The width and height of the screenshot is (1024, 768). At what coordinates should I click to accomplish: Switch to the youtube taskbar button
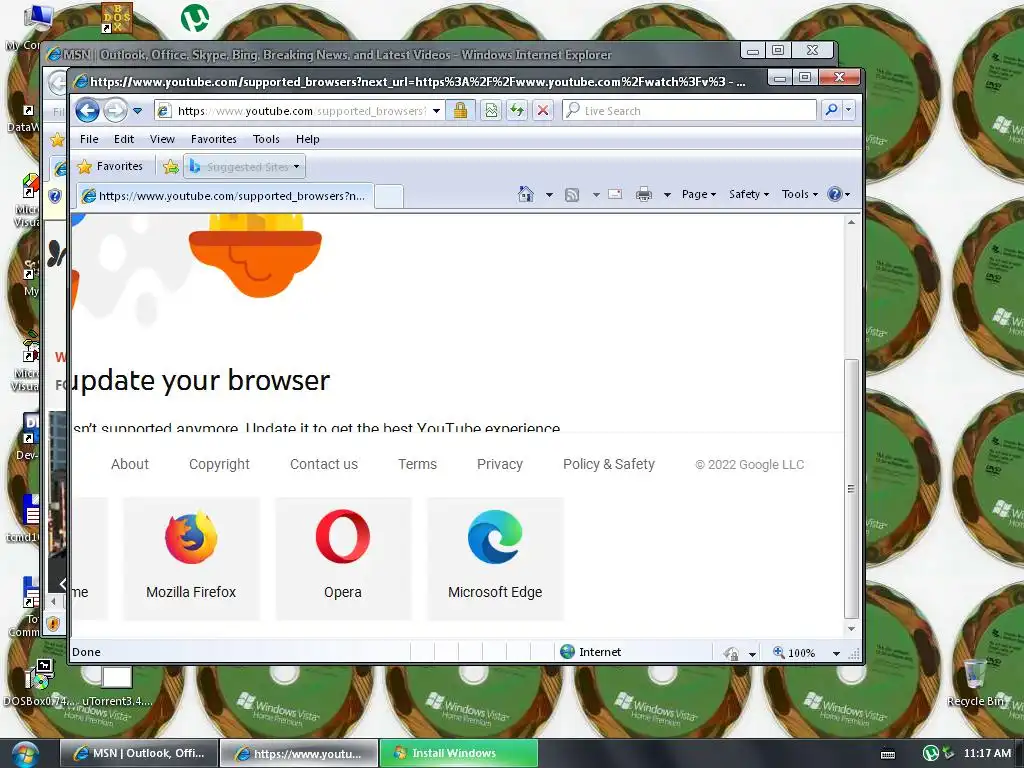tap(298, 753)
